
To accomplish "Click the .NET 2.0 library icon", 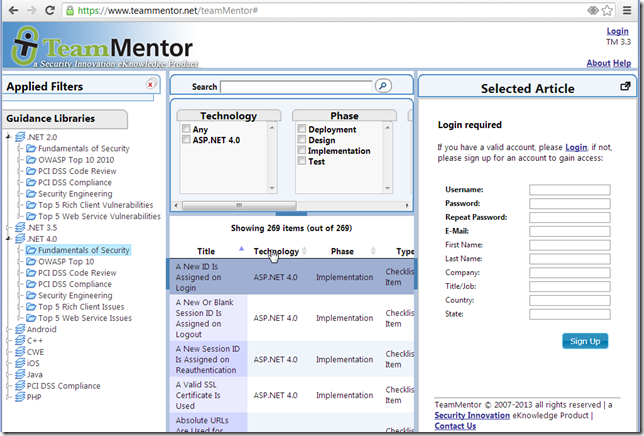I will [20, 137].
